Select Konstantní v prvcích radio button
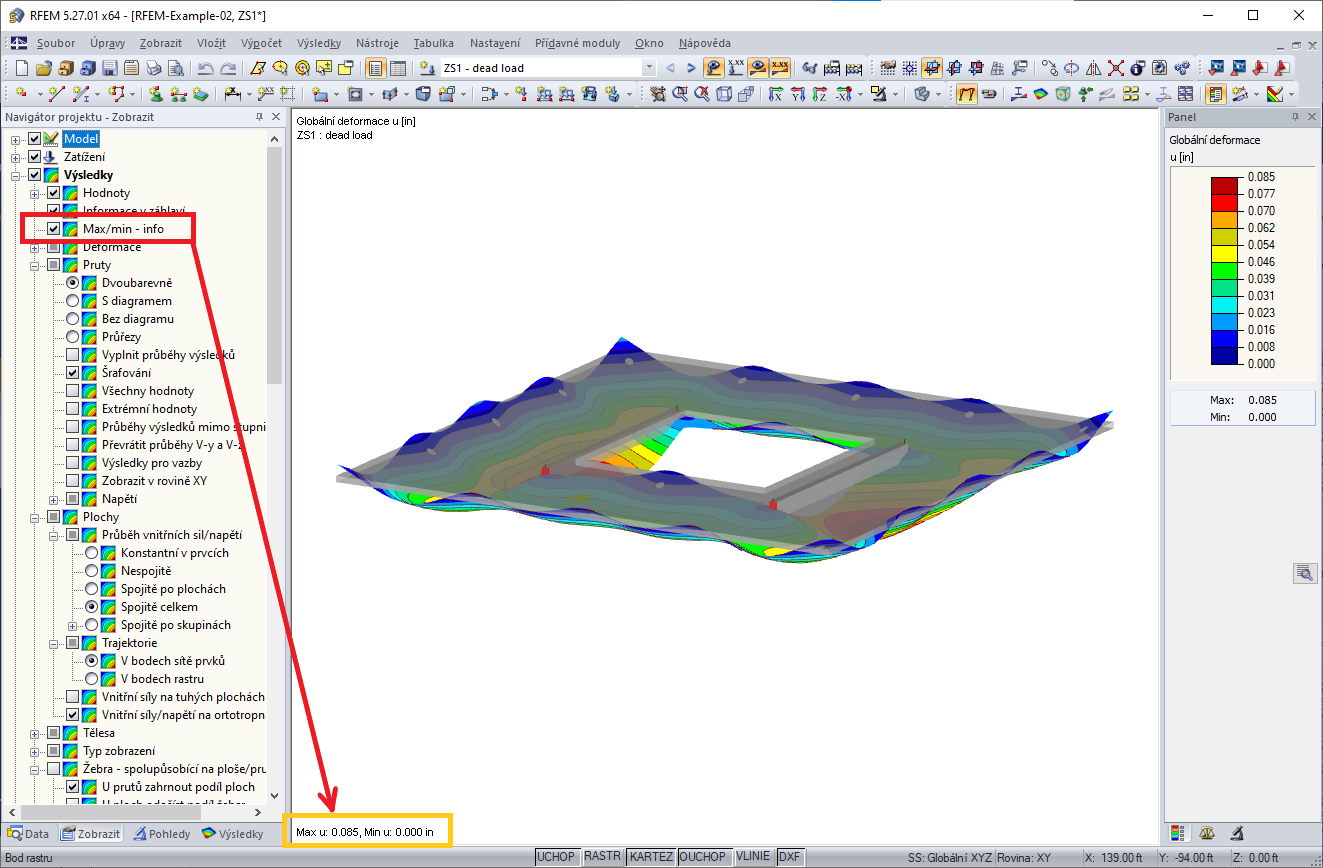This screenshot has width=1323, height=868. (x=92, y=553)
